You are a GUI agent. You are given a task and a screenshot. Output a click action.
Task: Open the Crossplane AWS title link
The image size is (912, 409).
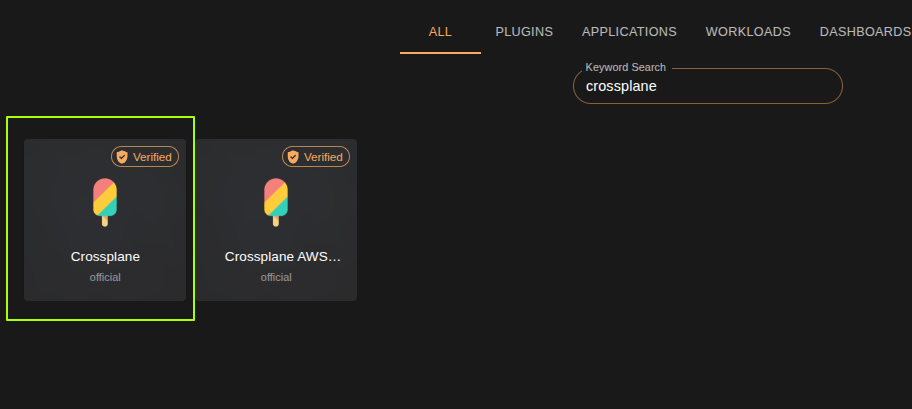[x=282, y=257]
